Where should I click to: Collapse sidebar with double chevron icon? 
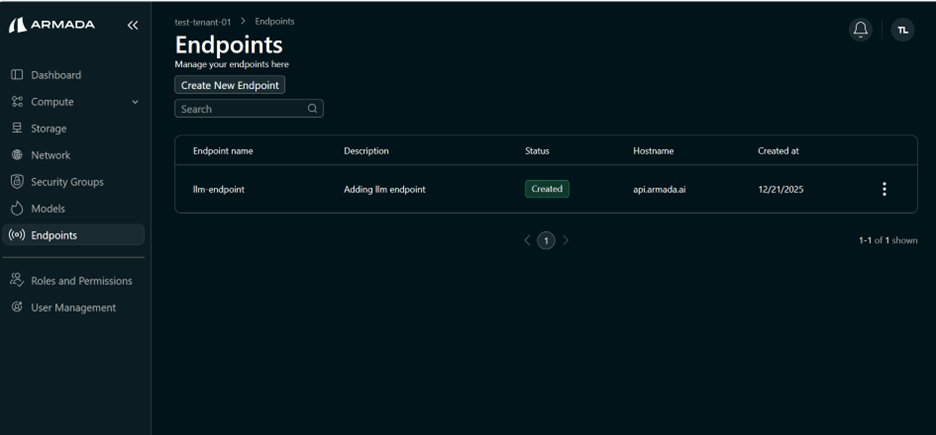point(132,25)
